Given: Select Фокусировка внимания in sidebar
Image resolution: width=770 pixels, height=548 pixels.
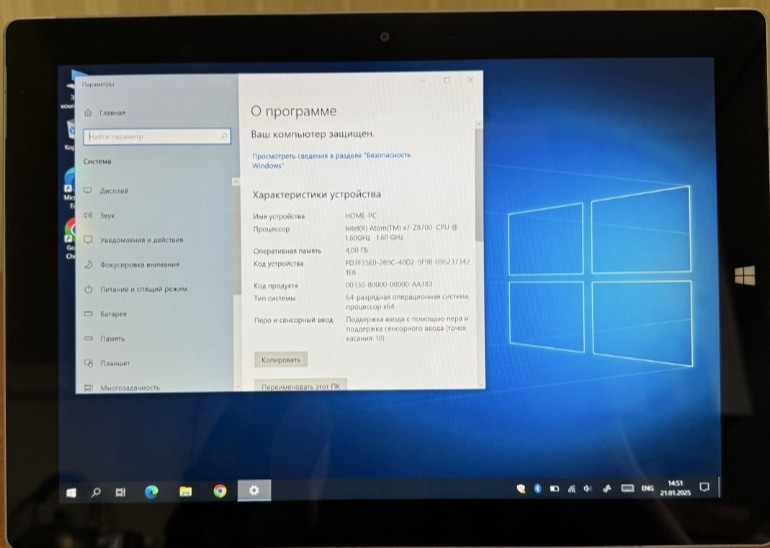Looking at the screenshot, I should pyautogui.click(x=132, y=264).
